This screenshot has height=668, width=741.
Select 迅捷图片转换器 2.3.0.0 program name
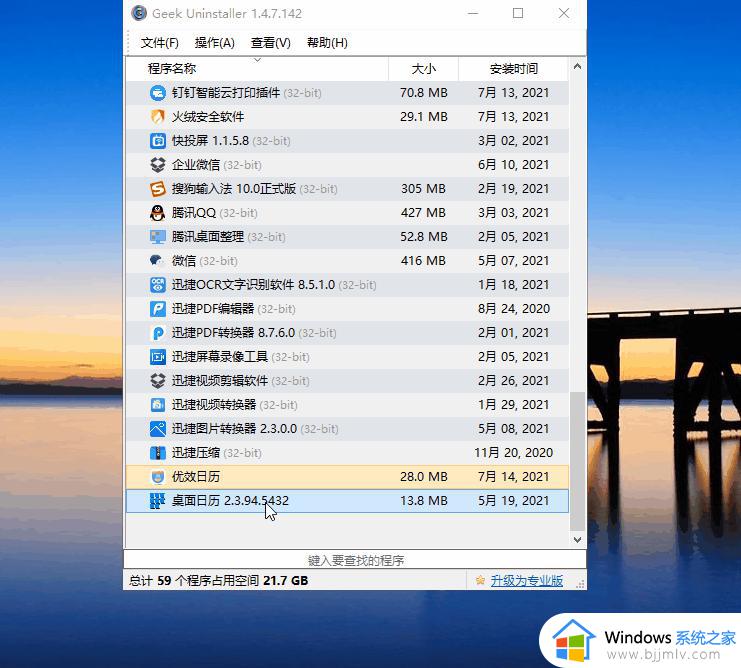(234, 429)
